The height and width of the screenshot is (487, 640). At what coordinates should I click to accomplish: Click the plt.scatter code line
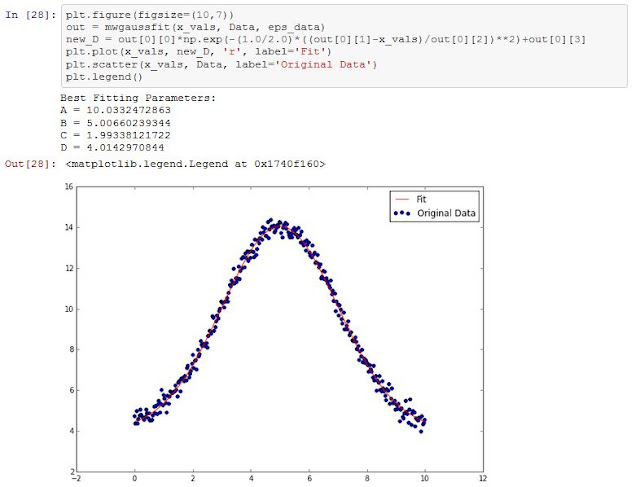221,64
